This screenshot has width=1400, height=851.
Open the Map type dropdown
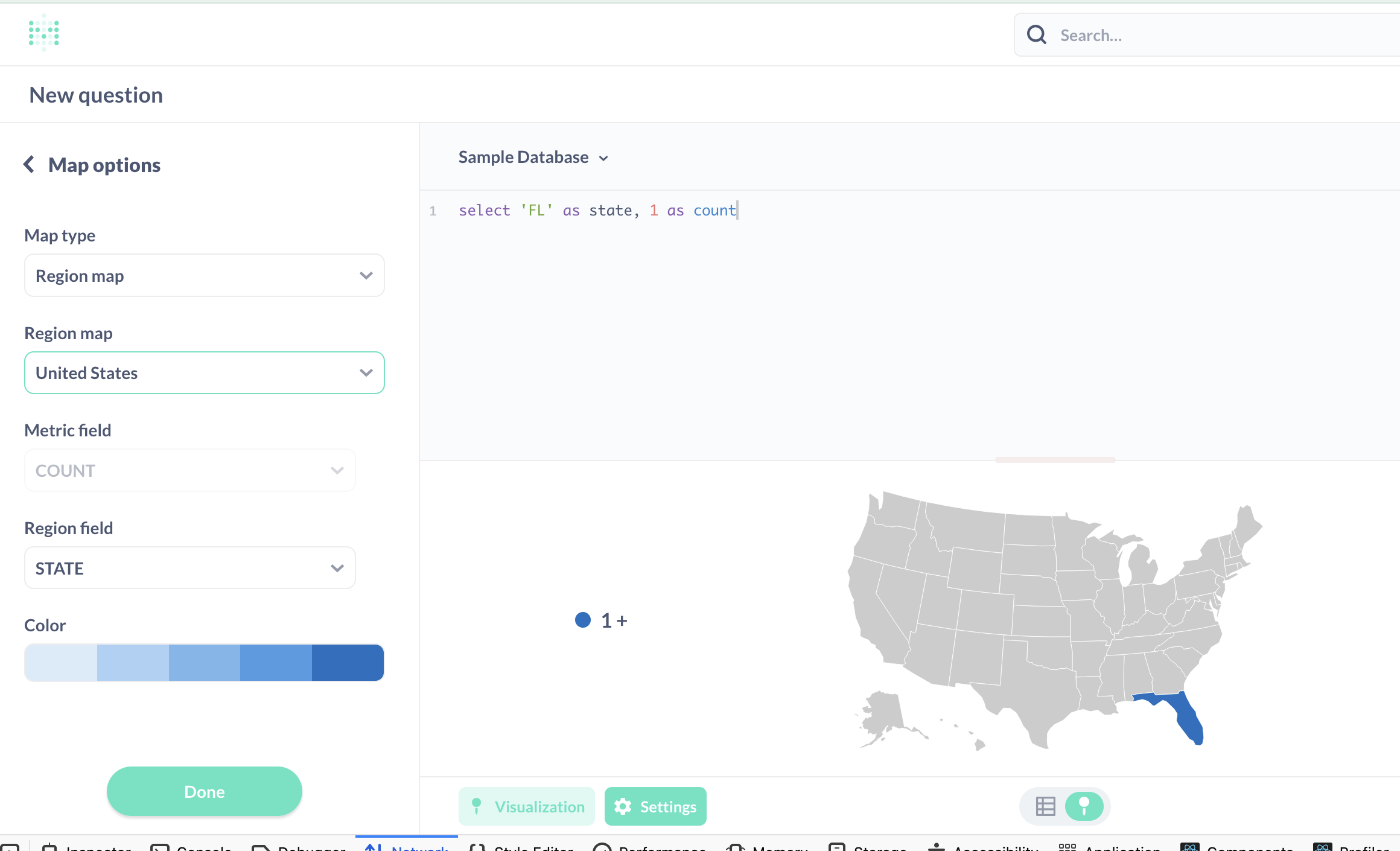204,275
